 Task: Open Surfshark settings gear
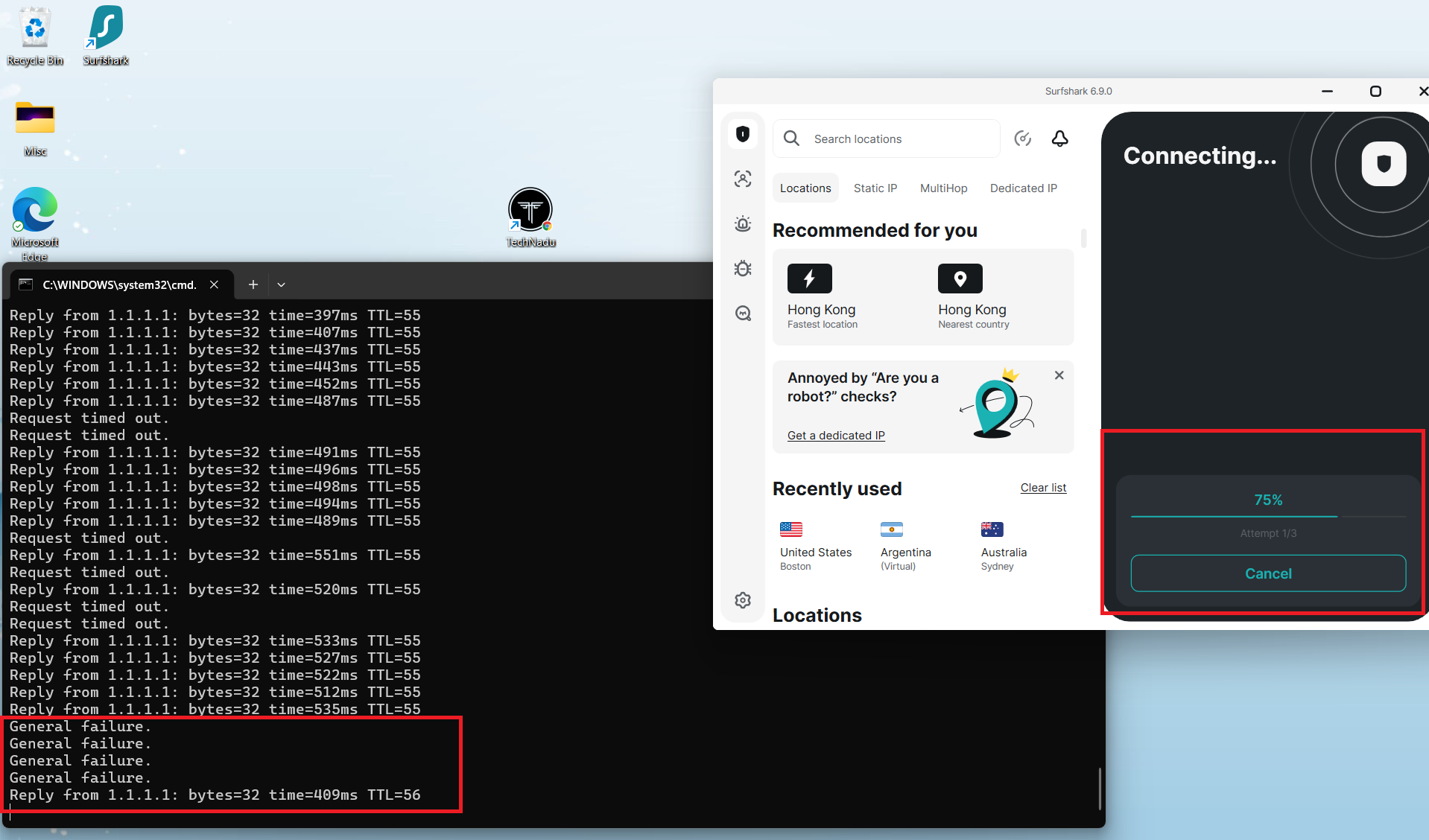coord(743,600)
